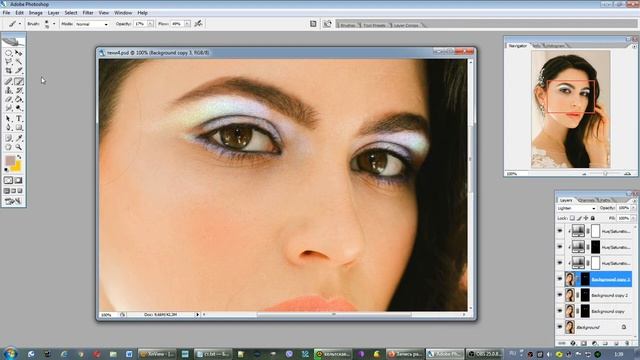640x360 pixels.
Task: Reset default foreground and background colors
Action: click(6, 169)
